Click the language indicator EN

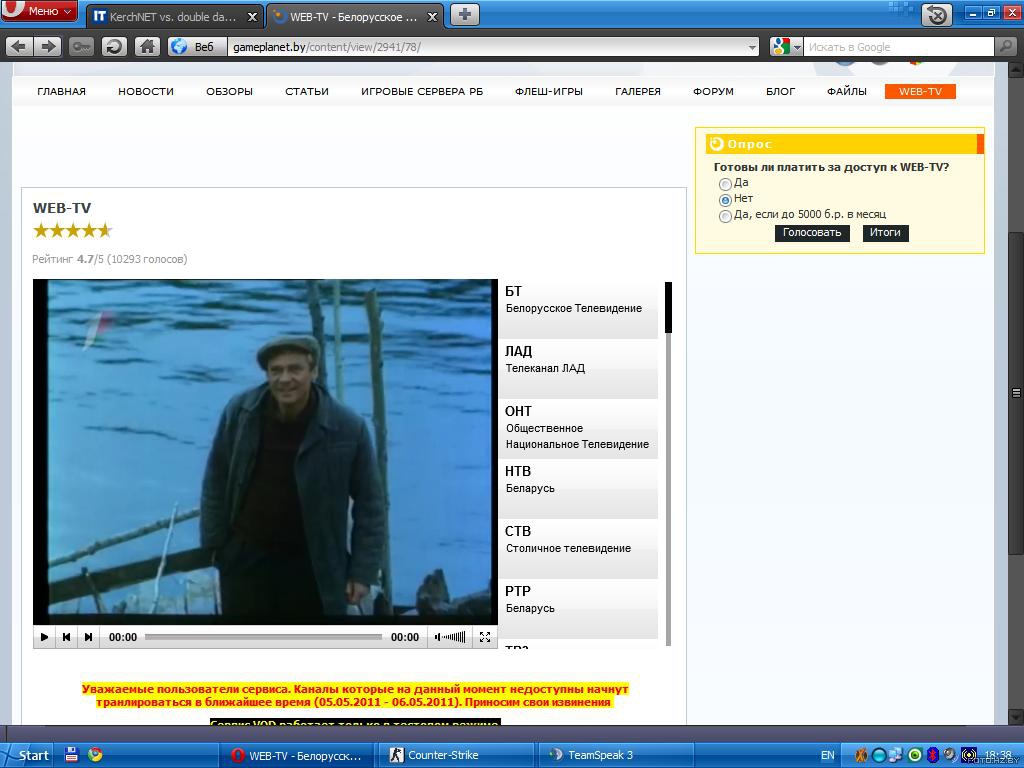(x=827, y=755)
